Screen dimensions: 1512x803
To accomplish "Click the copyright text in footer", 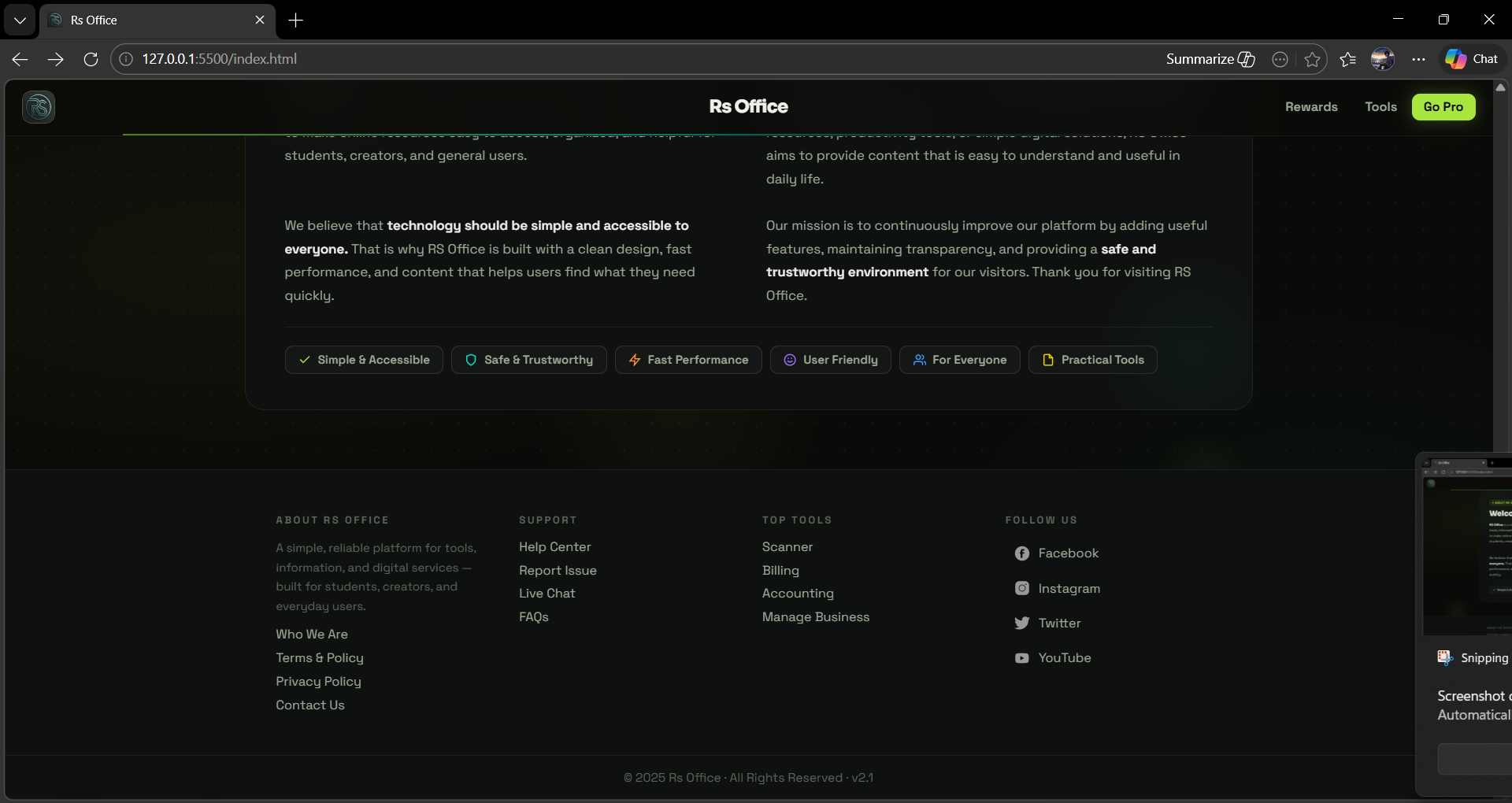I will click(x=748, y=778).
